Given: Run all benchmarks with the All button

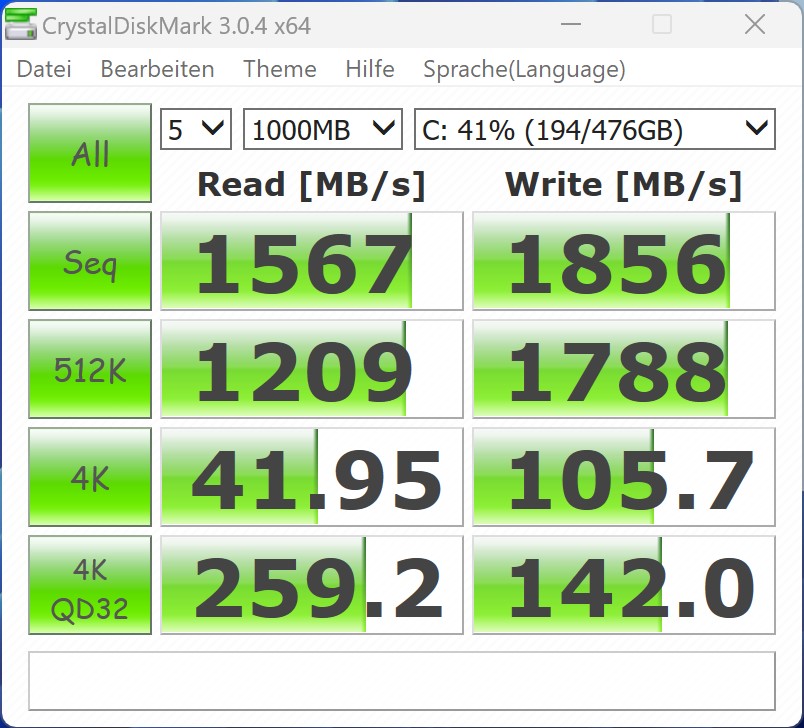Looking at the screenshot, I should point(90,153).
